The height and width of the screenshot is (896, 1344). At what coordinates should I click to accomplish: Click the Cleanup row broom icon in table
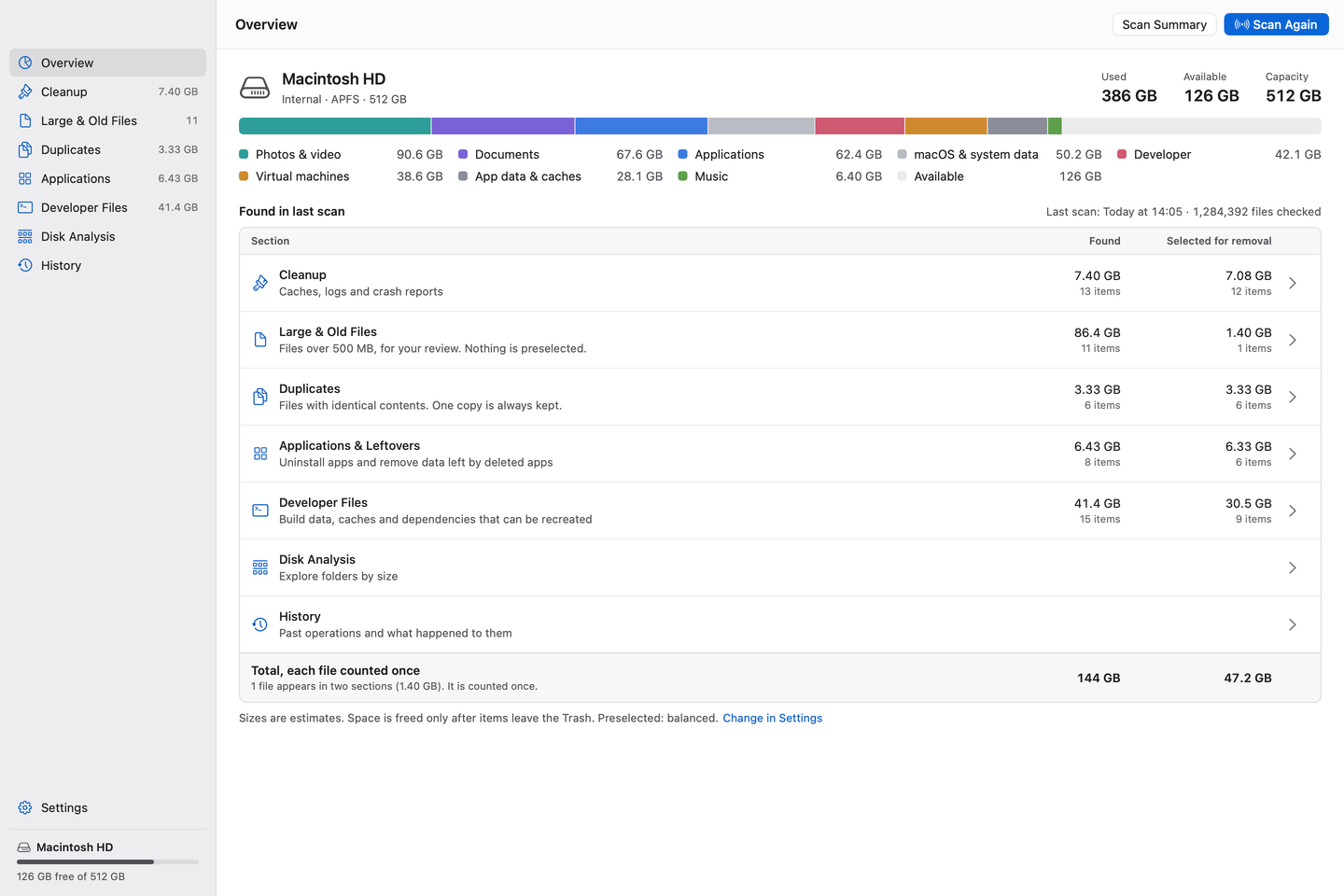click(x=260, y=283)
